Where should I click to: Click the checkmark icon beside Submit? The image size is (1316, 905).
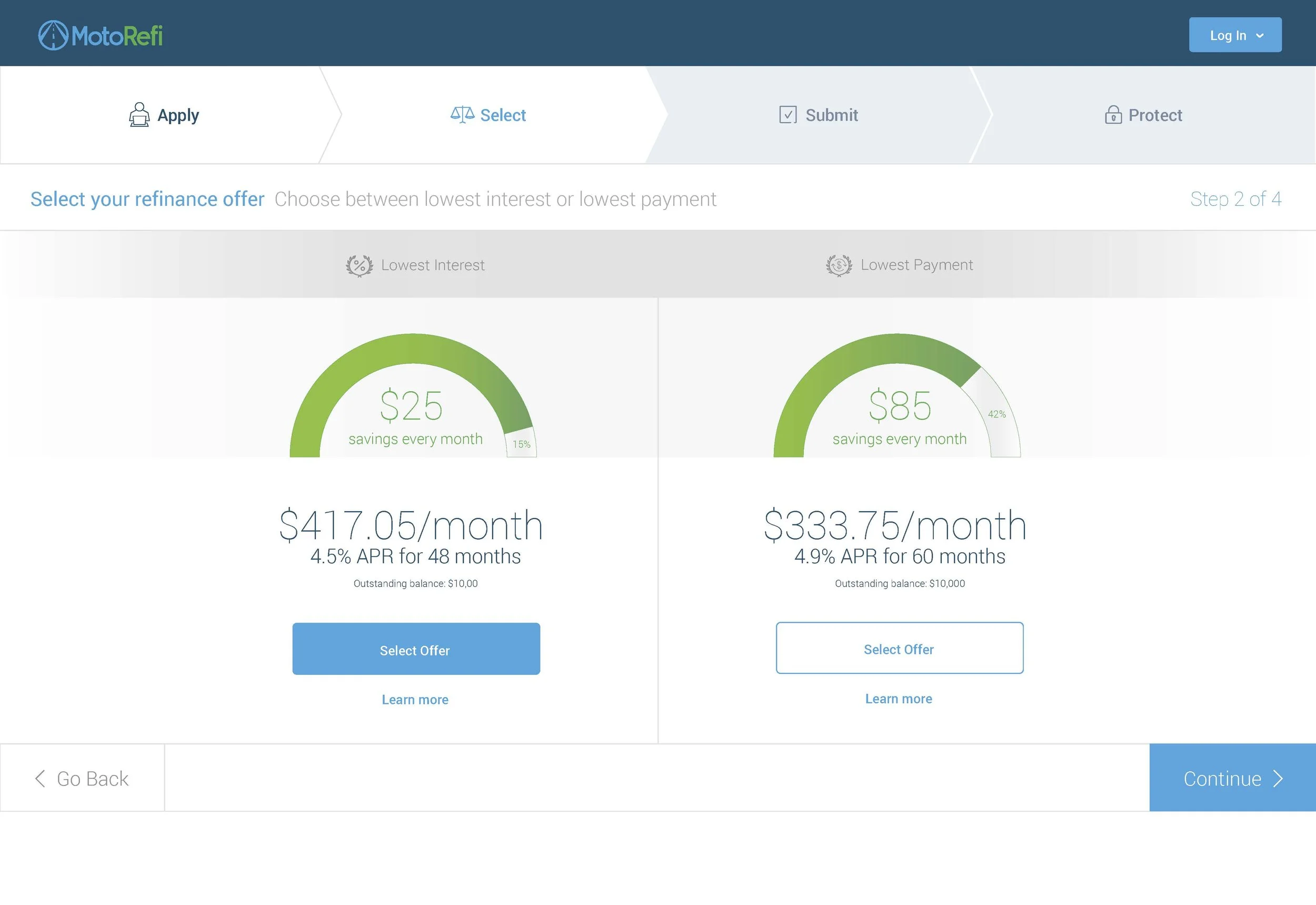[x=787, y=115]
